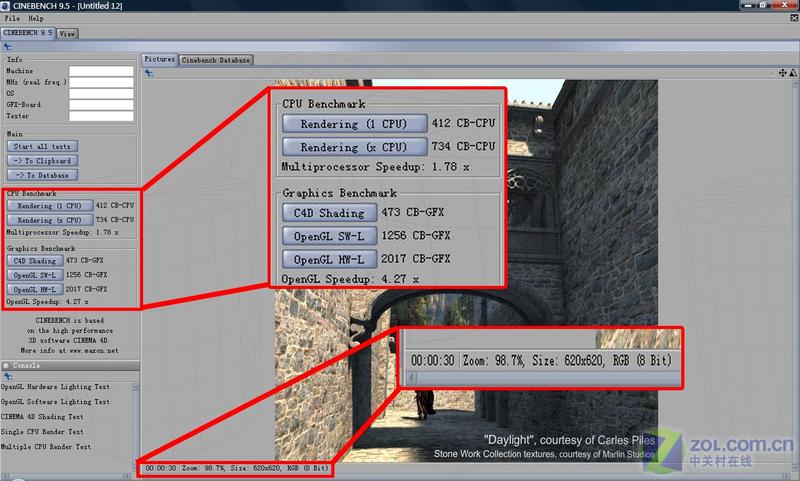The width and height of the screenshot is (800, 481).
Task: Click 'OpenGL Speedup: 4.27 x' in left panel
Action: pyautogui.click(x=47, y=301)
